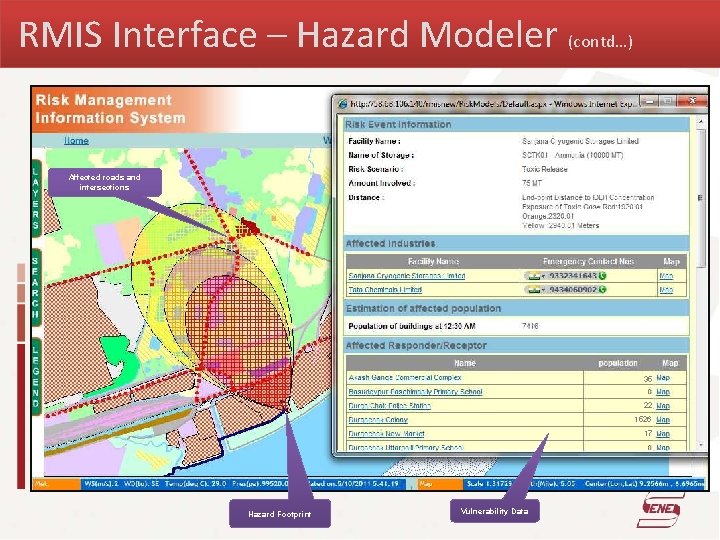Click the Center (Lon,Lat) status reading
Screen dimensions: 720x540
(643, 484)
